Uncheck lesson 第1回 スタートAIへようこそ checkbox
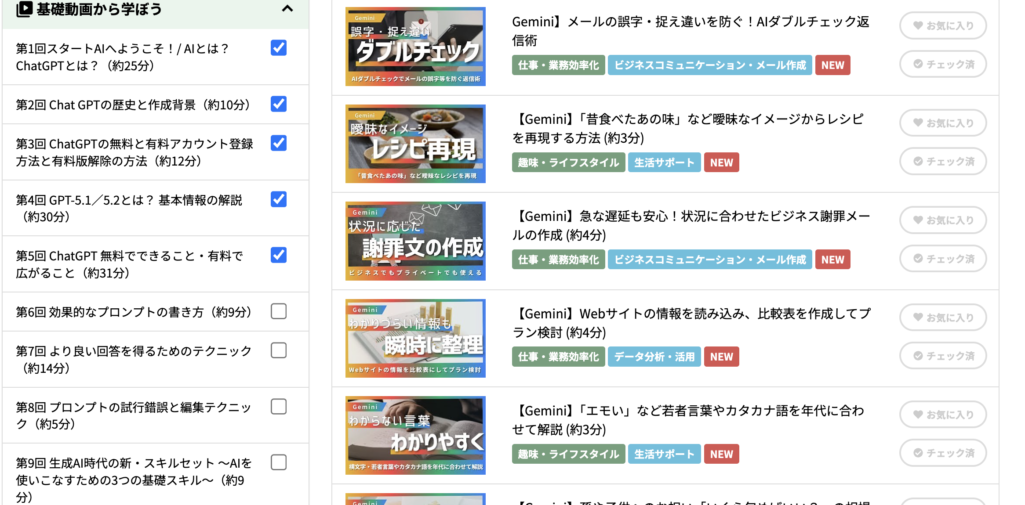Screen dimensions: 1025x505 [x=278, y=48]
